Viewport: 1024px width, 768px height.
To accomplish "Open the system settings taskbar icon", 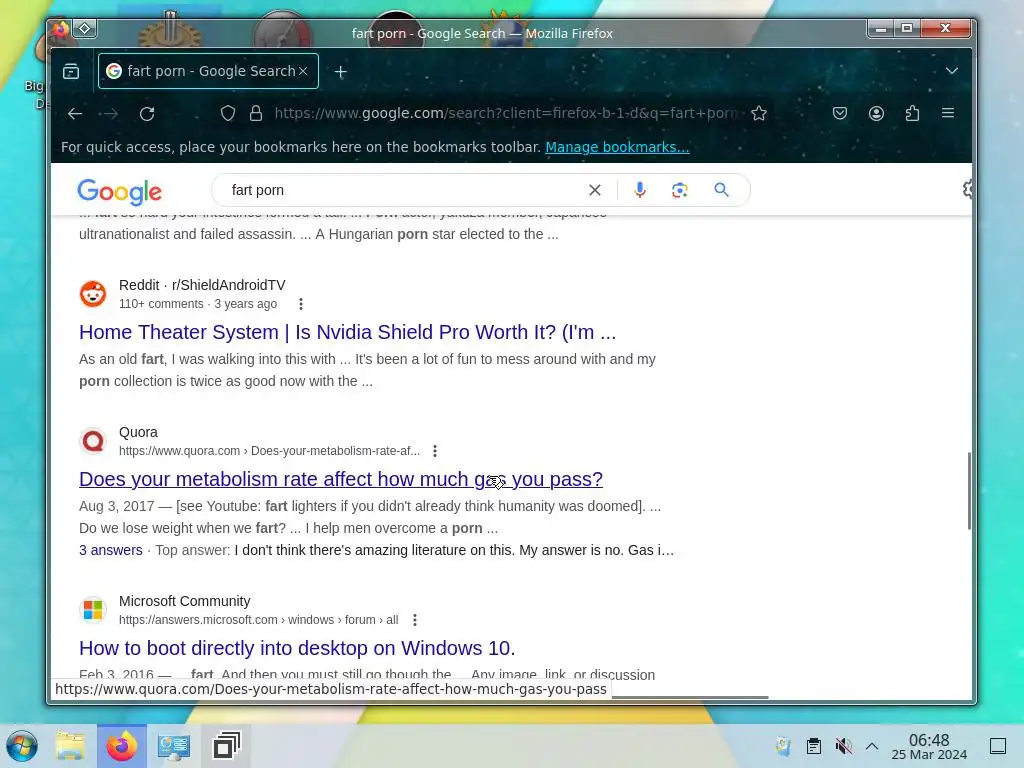I will point(174,746).
